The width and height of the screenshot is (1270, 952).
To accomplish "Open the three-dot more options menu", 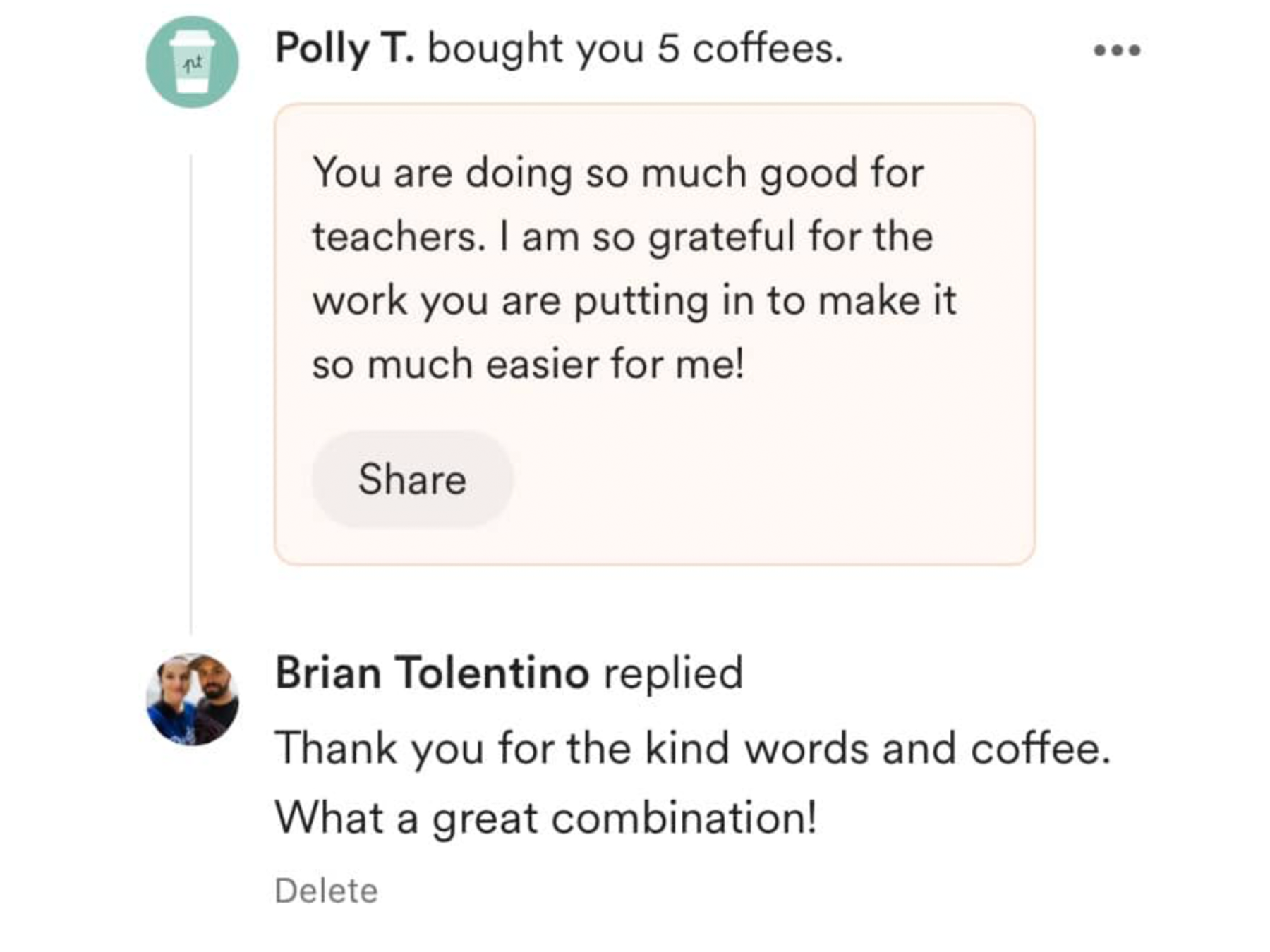I will (x=1117, y=50).
